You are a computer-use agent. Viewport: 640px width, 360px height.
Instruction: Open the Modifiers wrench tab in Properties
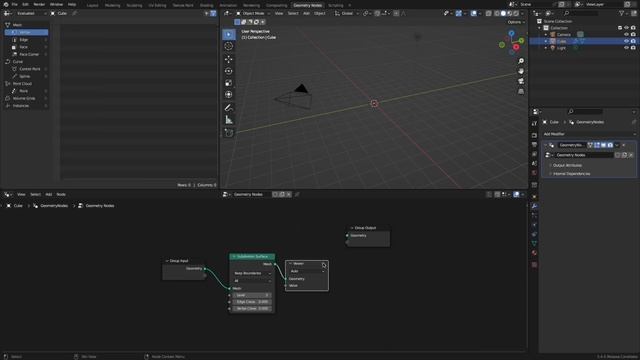coord(534,206)
